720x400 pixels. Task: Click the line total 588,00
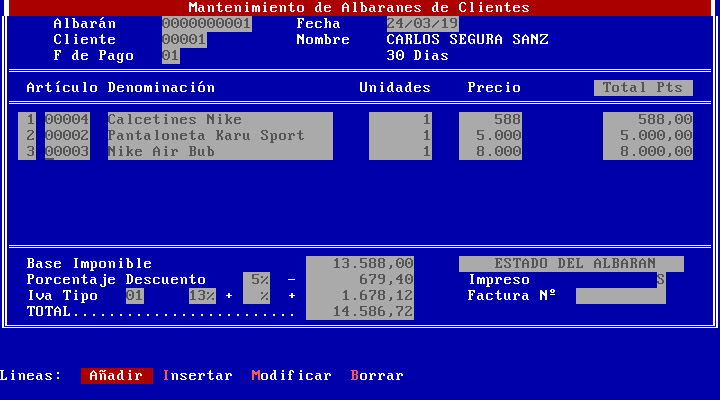648,119
